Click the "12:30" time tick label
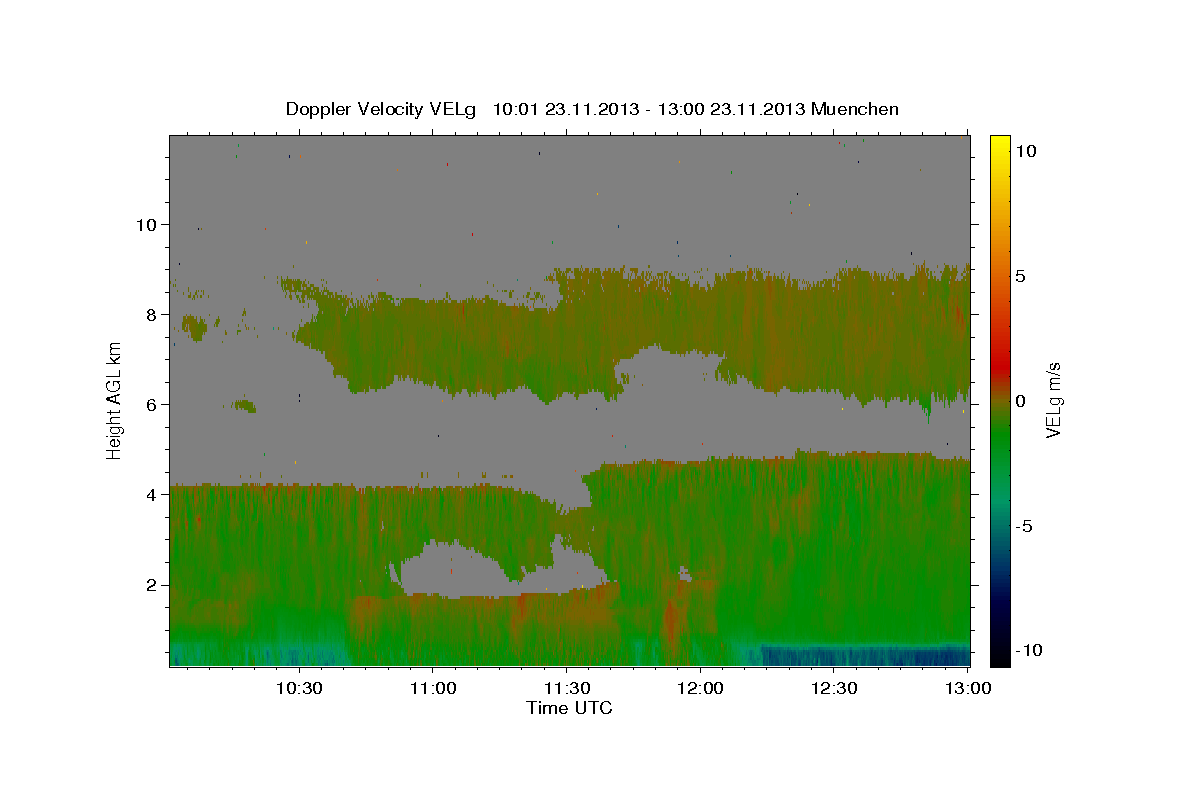Viewport: 1200px width, 800px height. coord(834,689)
